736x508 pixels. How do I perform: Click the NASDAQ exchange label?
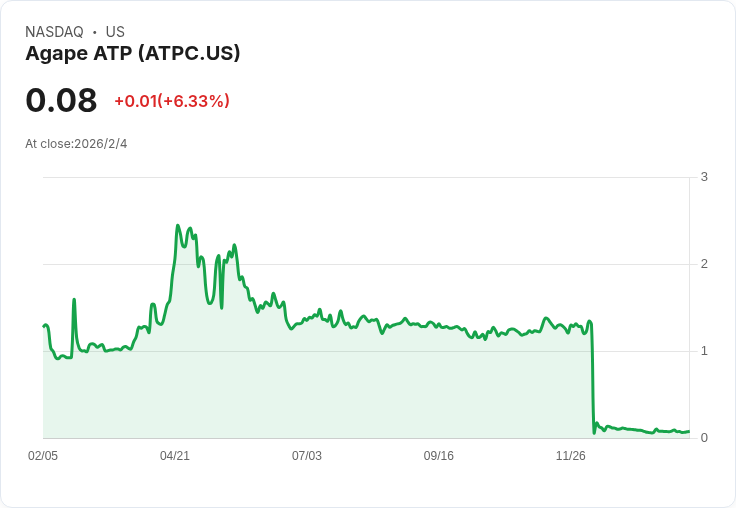click(54, 32)
